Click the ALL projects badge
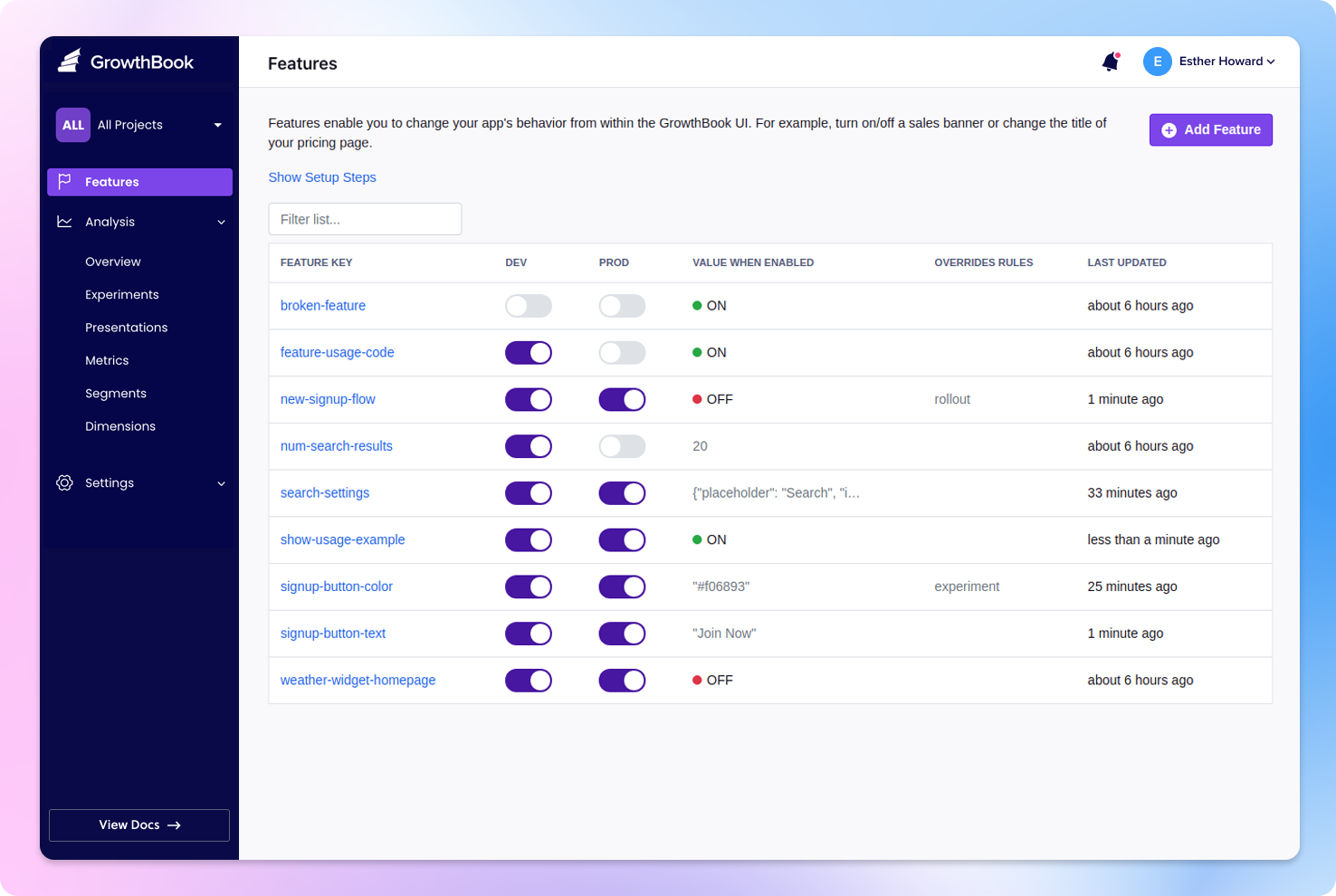Image resolution: width=1336 pixels, height=896 pixels. coord(72,125)
